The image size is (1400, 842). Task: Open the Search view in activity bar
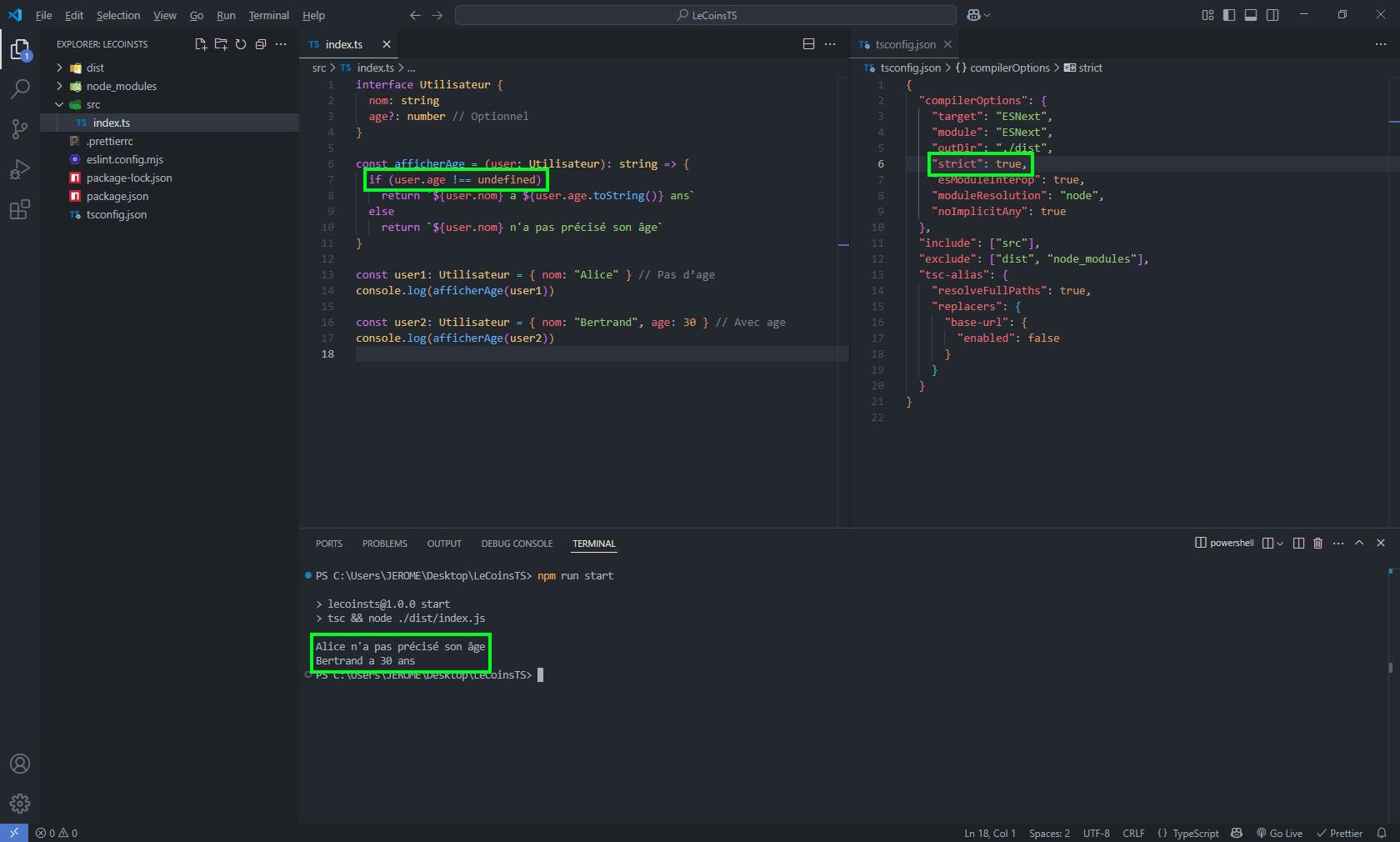point(20,89)
